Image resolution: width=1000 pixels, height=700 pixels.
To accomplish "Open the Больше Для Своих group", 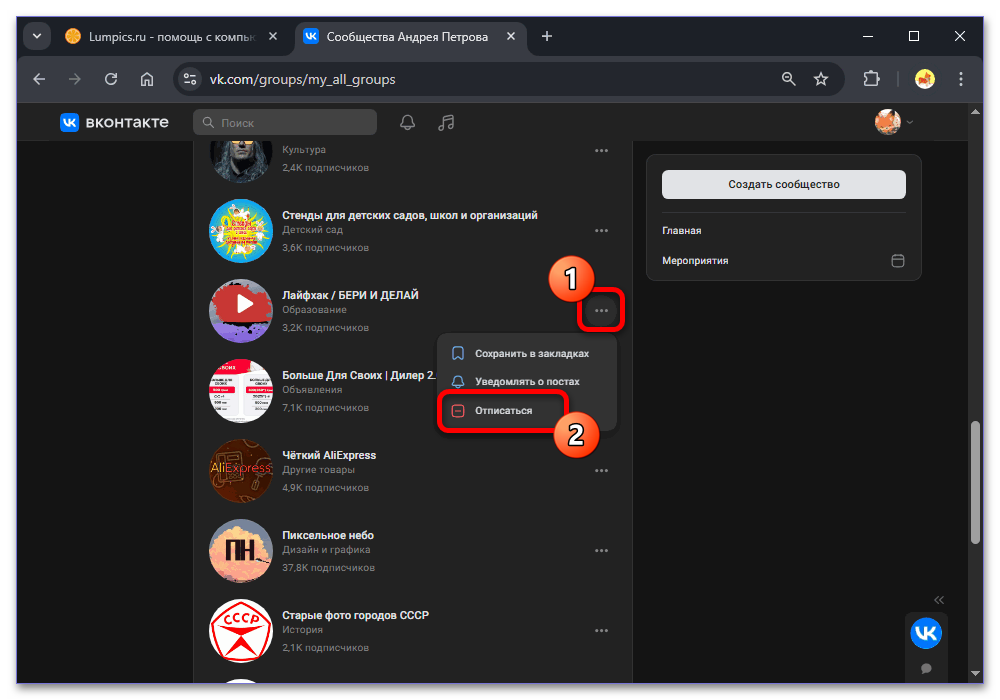I will tap(358, 376).
